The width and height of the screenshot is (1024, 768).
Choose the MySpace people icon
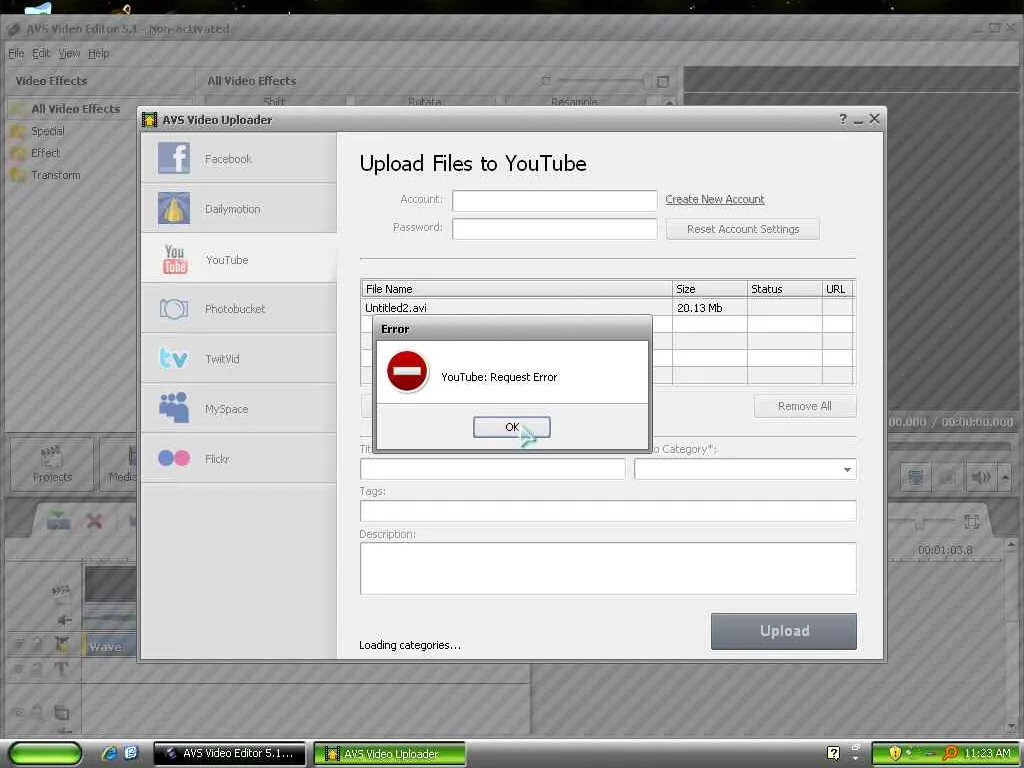coord(174,408)
